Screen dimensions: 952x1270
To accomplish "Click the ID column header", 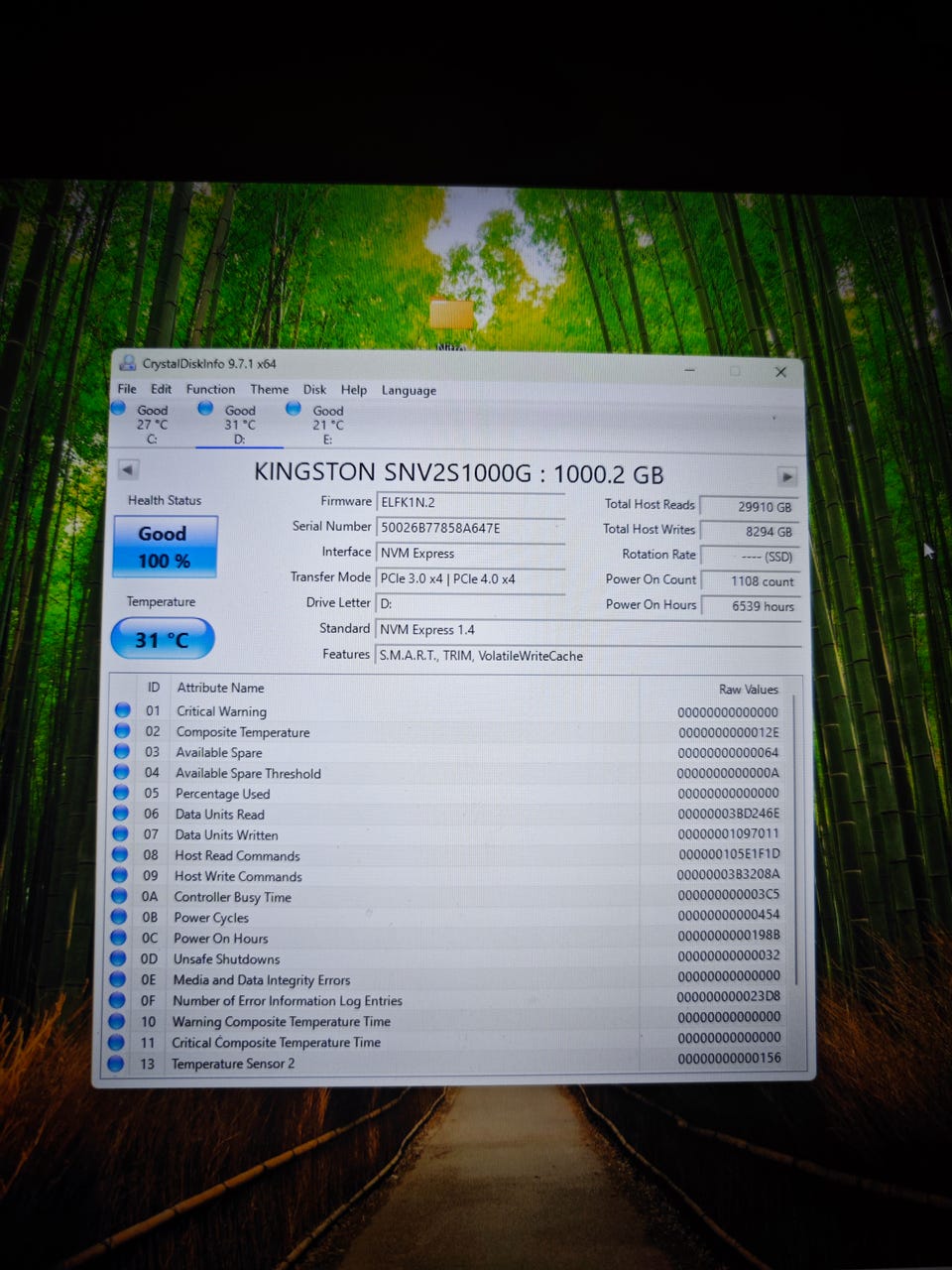I will [154, 687].
